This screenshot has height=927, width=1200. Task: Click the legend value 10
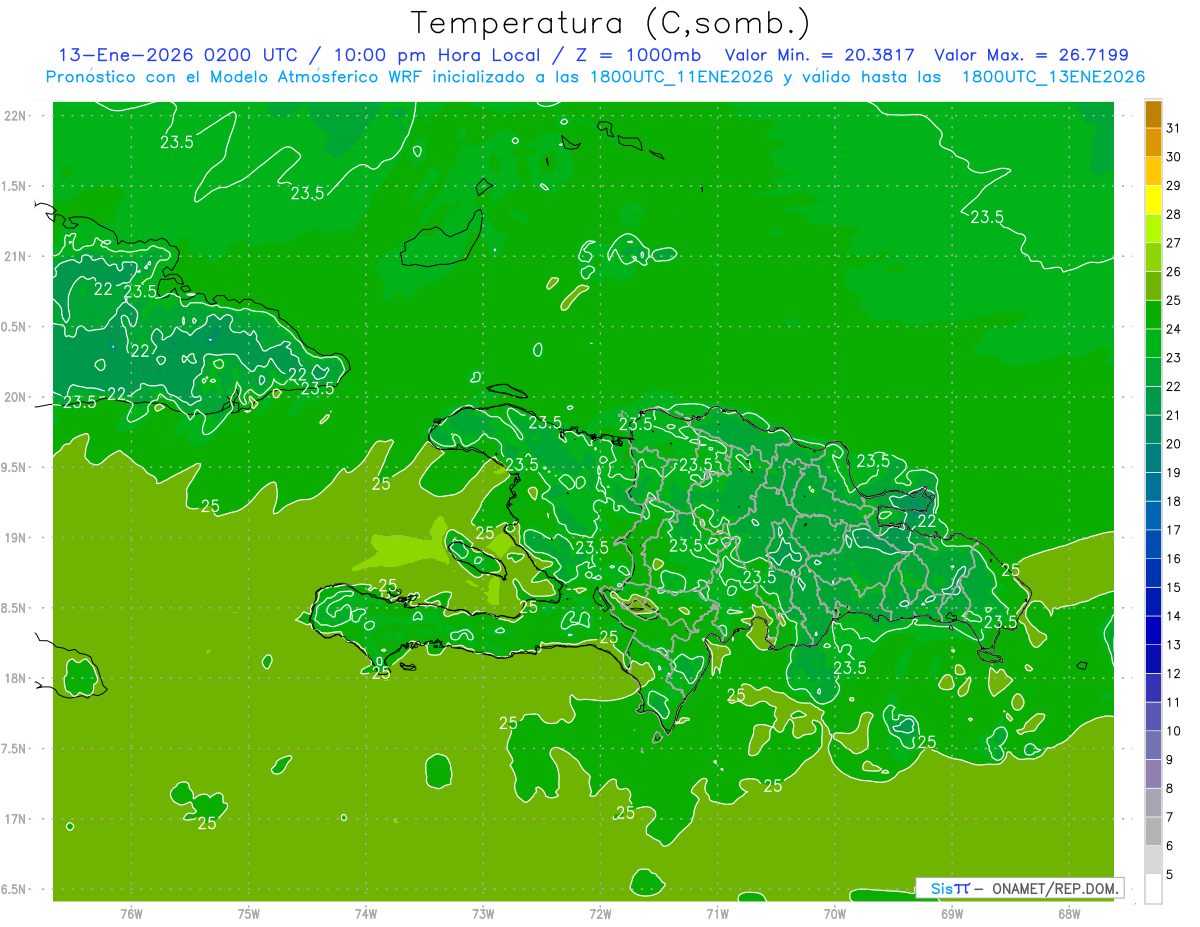pyautogui.click(x=1174, y=731)
